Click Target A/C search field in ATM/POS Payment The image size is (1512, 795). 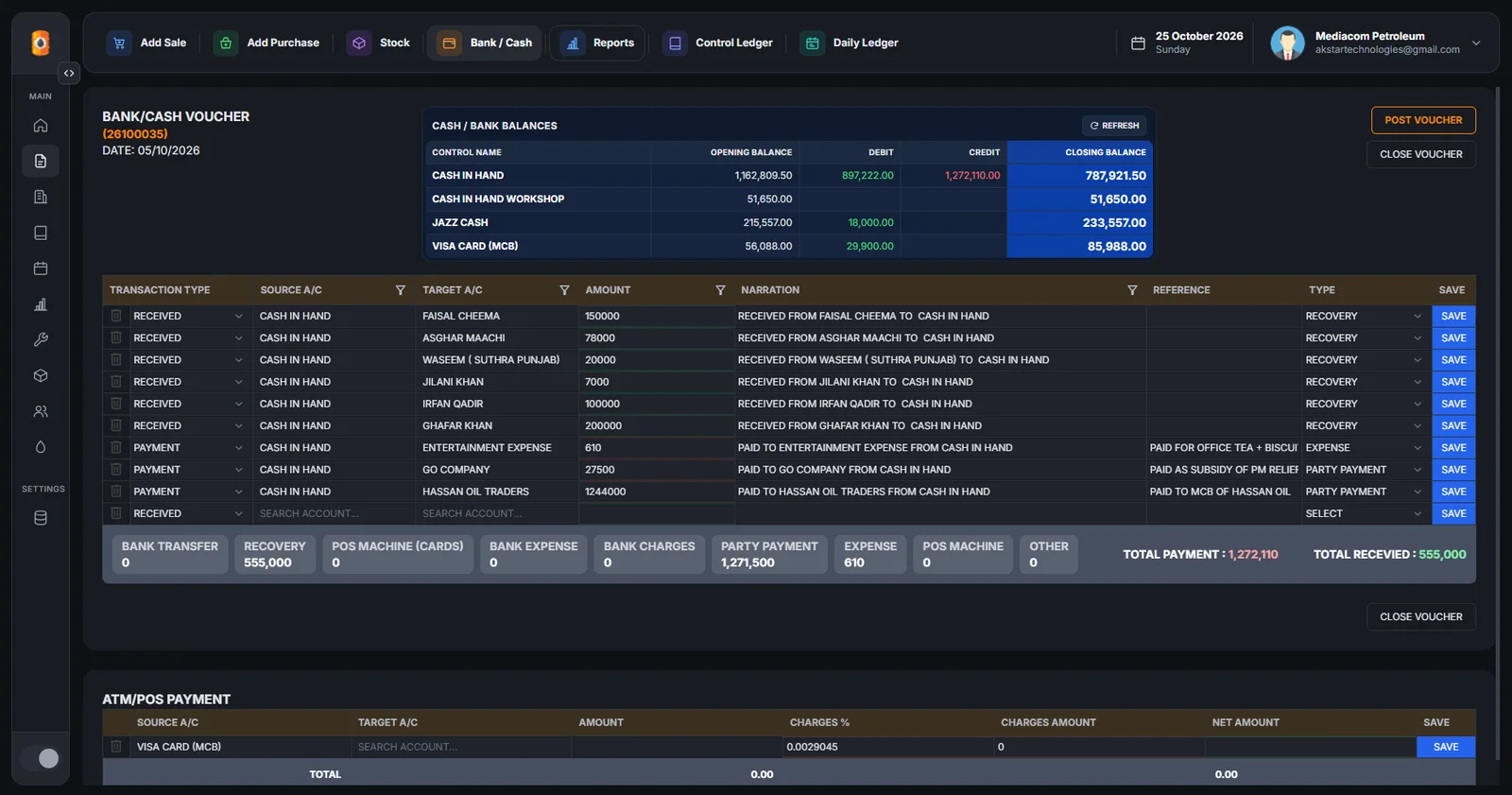click(461, 747)
